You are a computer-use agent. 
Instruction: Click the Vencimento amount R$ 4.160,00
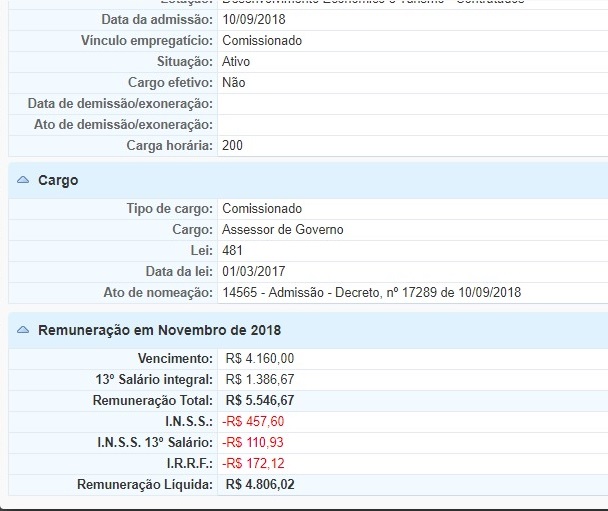coord(260,358)
